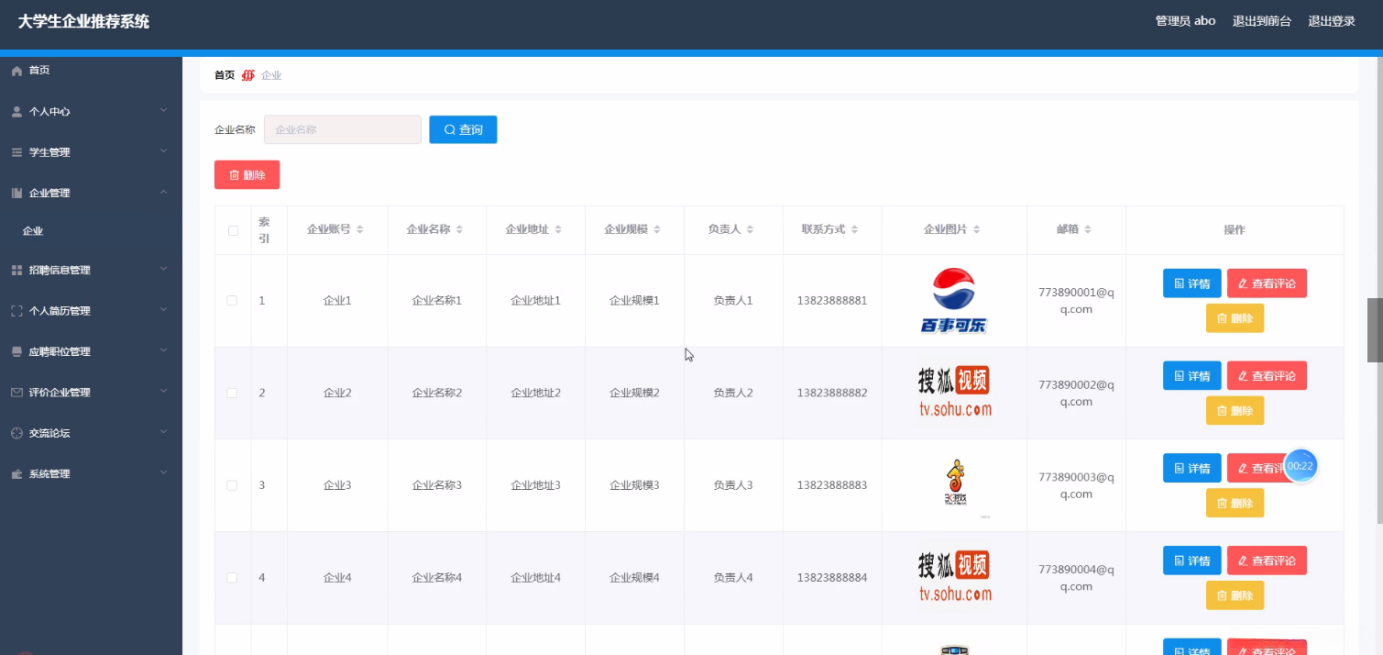This screenshot has width=1383, height=655.
Task: Open 详情 for 企业4
Action: point(1192,561)
